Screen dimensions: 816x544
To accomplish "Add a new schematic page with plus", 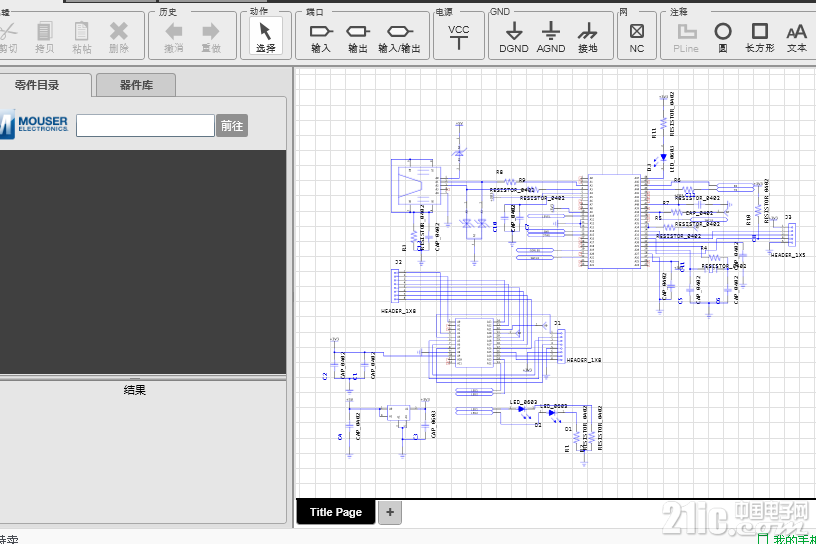I will click(x=390, y=512).
